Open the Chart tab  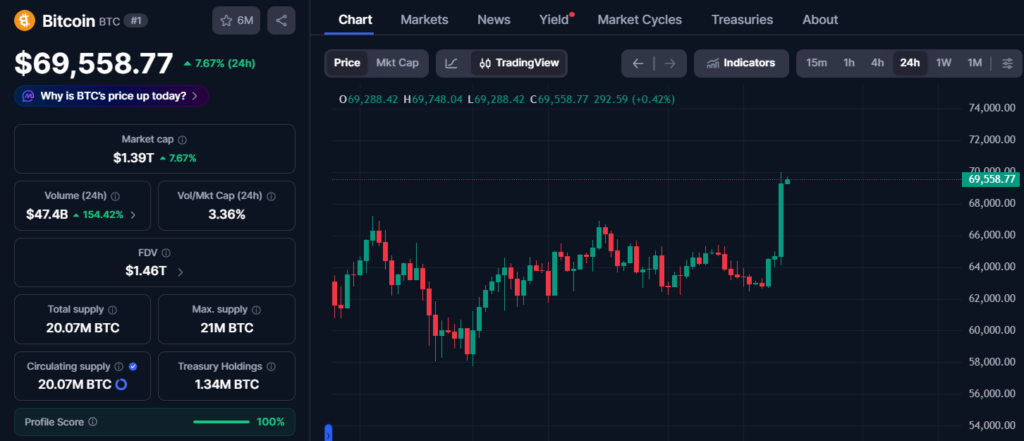(x=355, y=20)
